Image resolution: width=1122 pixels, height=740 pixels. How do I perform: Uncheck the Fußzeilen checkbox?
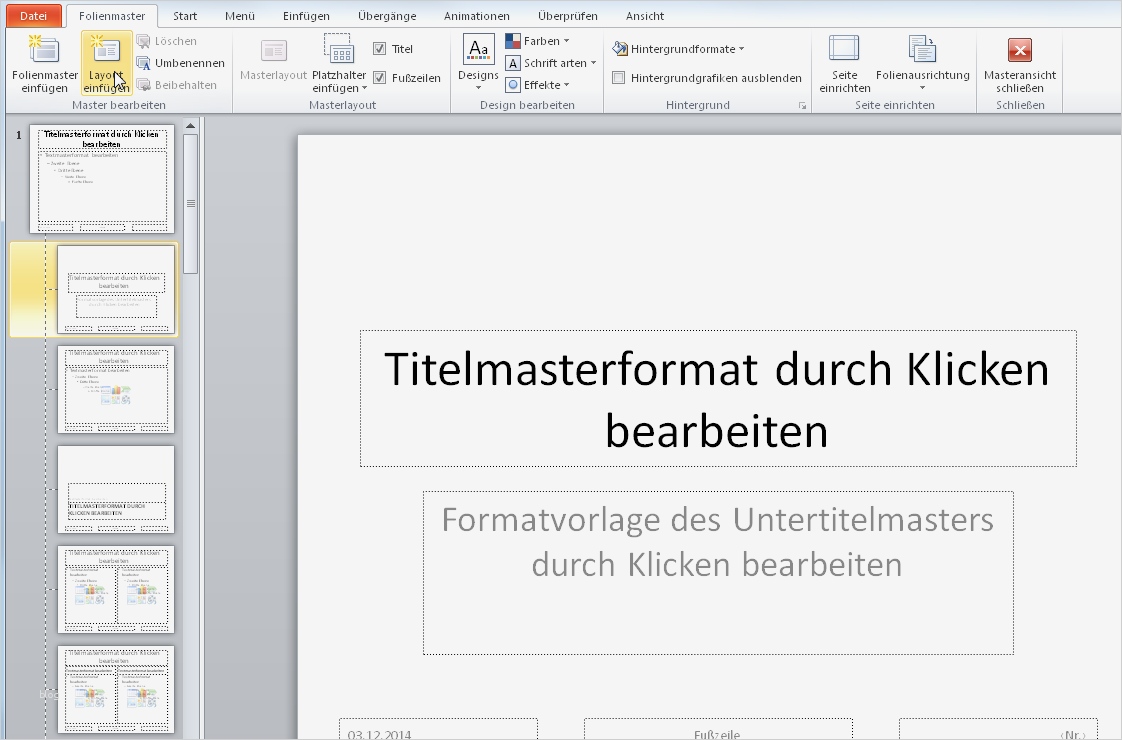pyautogui.click(x=380, y=77)
